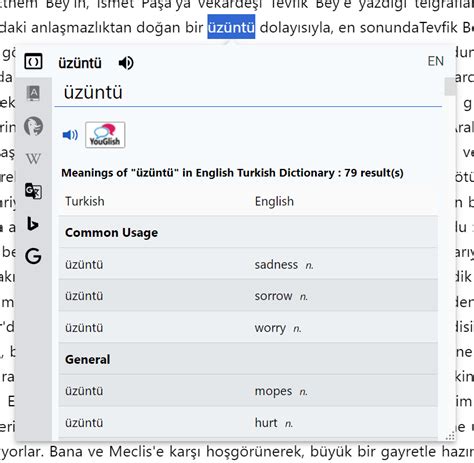The height and width of the screenshot is (463, 474).
Task: Click Turkish üzüntü in sadness row
Action: [x=84, y=265]
